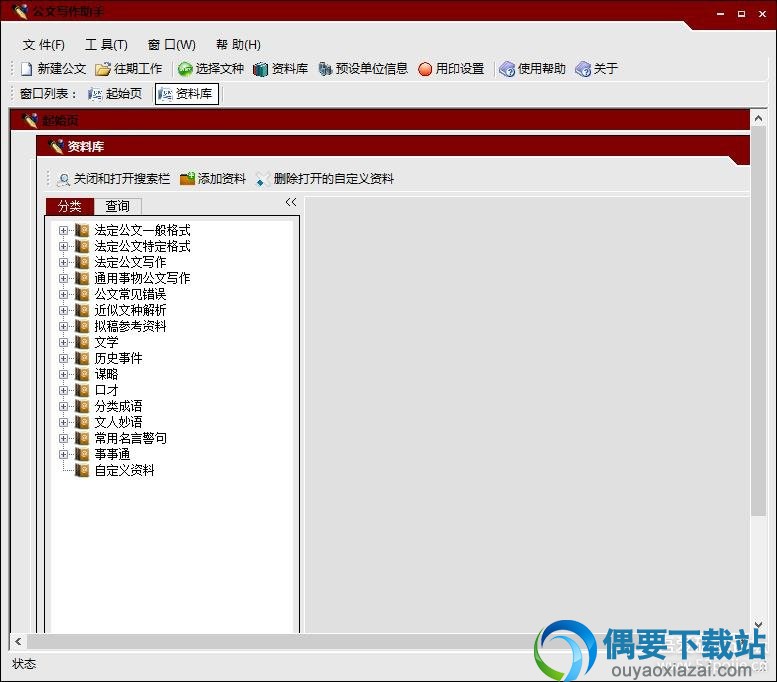This screenshot has height=682, width=777.
Task: Click book icon beside 文人妙语
Action: (x=82, y=422)
